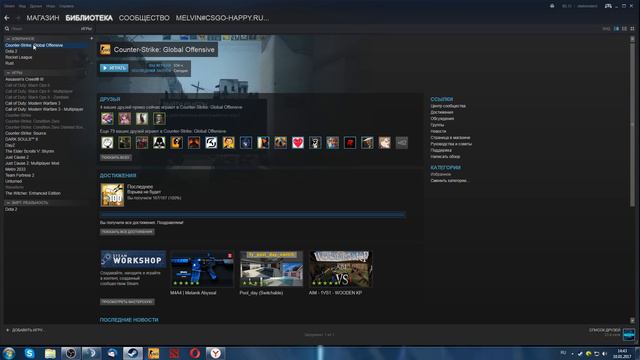Switch to the grid view icon

coord(632,29)
